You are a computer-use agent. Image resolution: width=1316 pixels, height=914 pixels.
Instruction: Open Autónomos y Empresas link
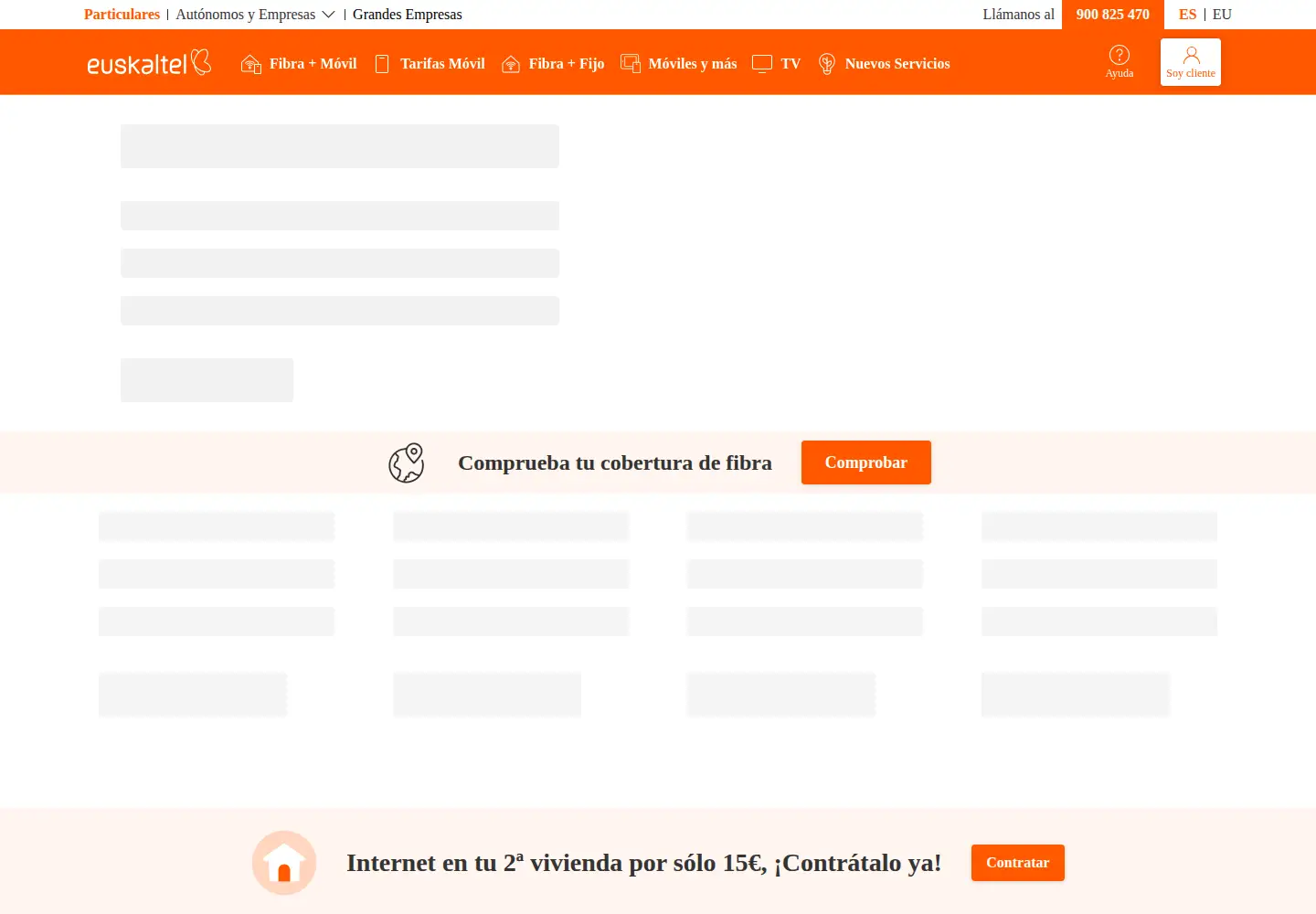click(x=246, y=15)
